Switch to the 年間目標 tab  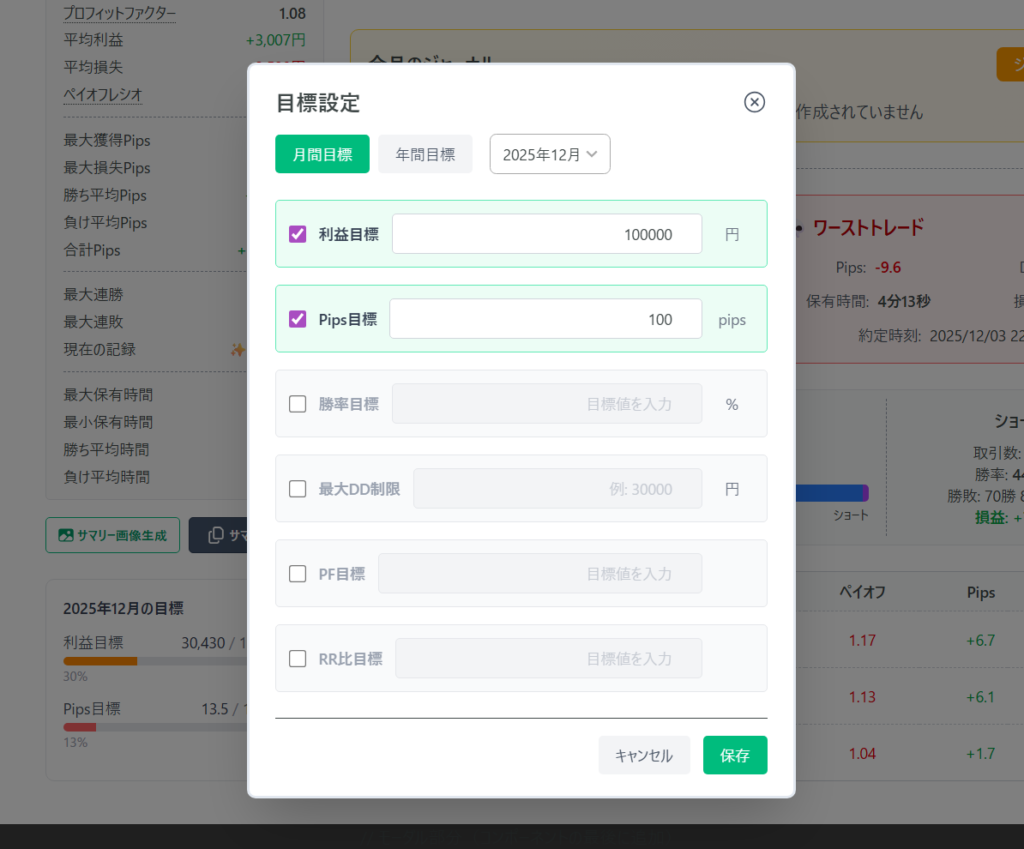point(425,155)
